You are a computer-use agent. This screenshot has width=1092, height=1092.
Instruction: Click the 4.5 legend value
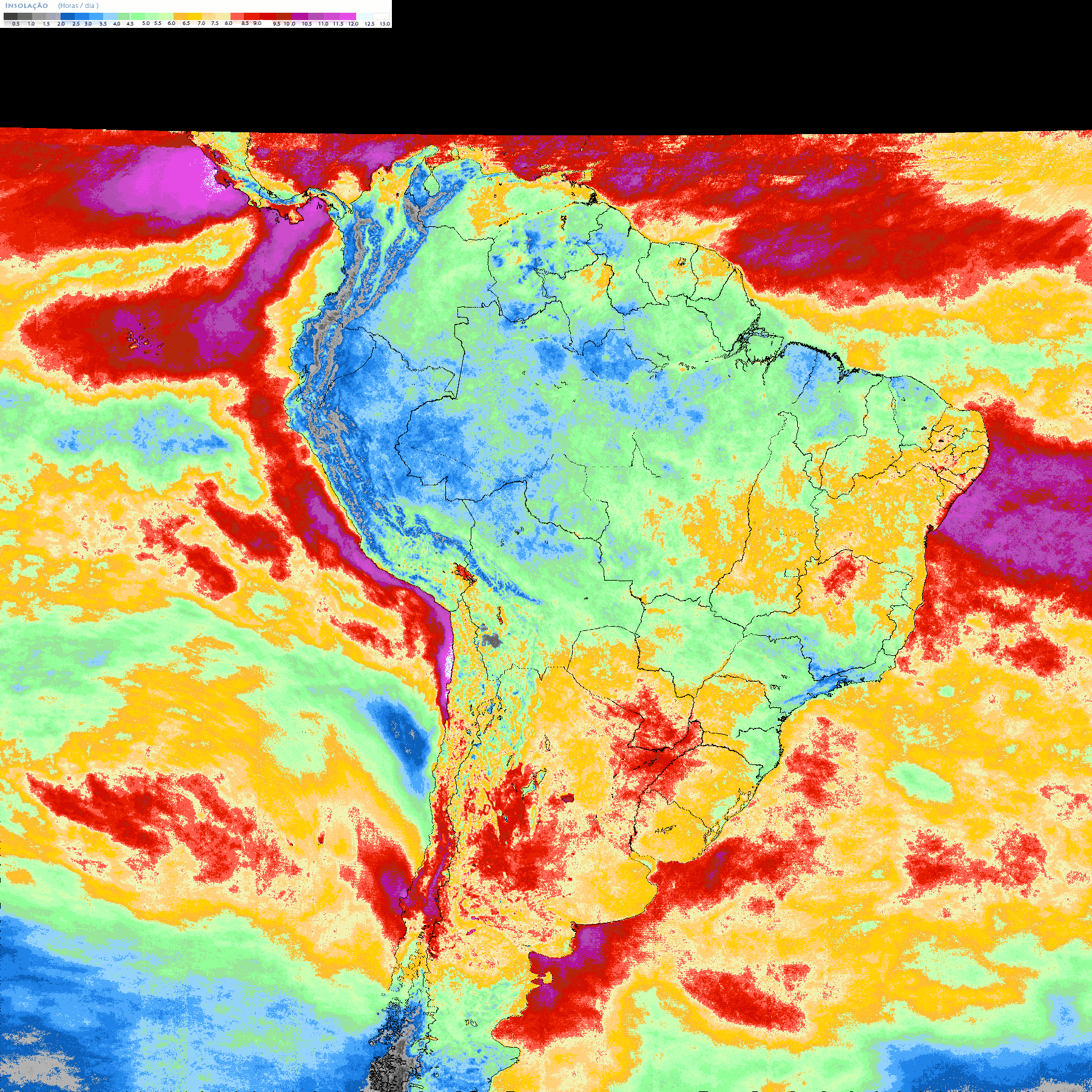[130, 24]
